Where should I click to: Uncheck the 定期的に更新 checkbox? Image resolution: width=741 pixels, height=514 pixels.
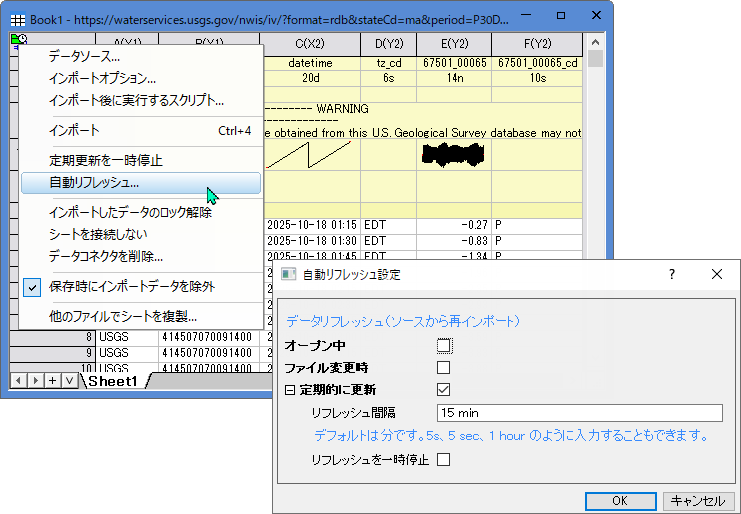point(444,390)
